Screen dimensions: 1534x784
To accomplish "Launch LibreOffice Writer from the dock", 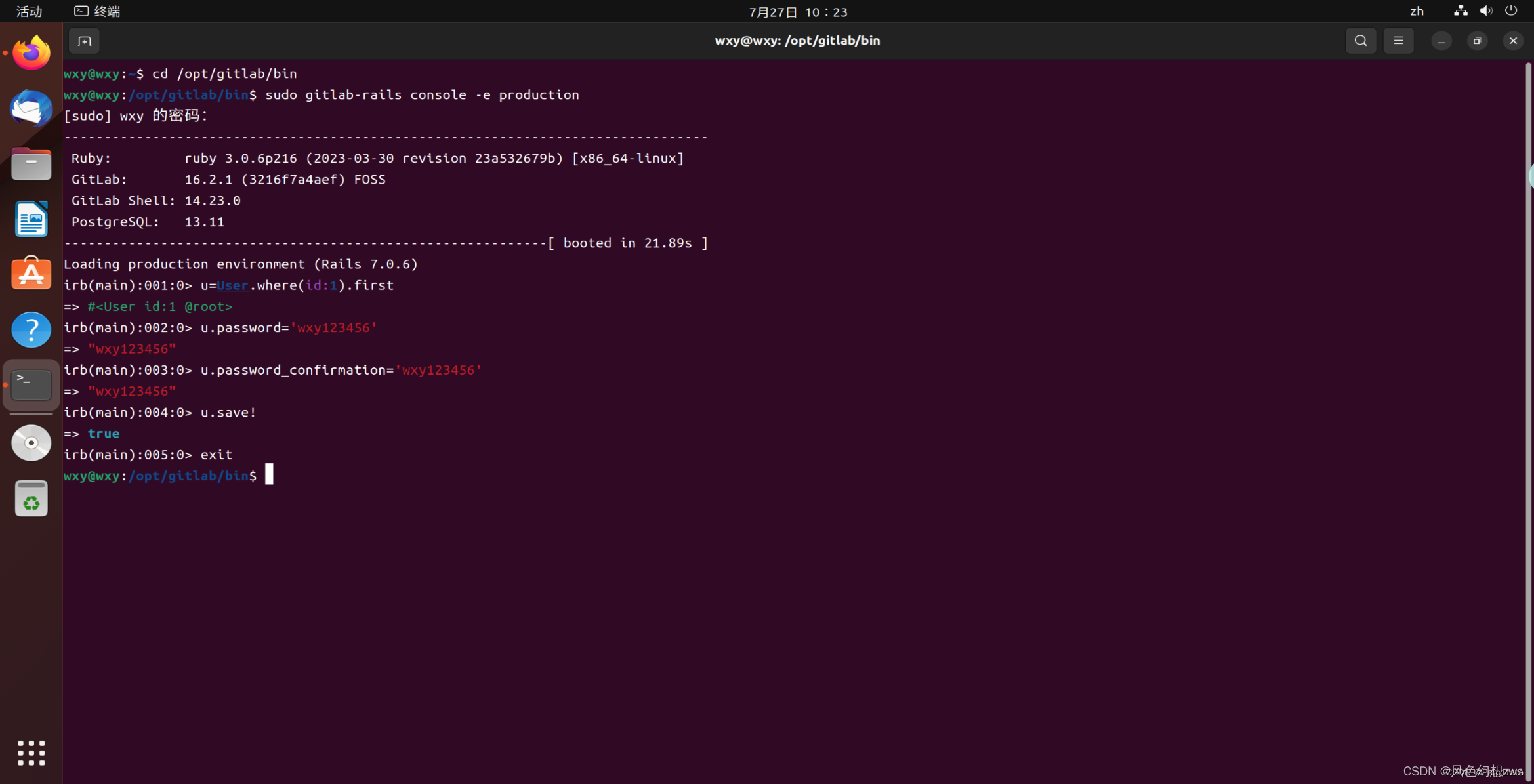I will coord(30,219).
